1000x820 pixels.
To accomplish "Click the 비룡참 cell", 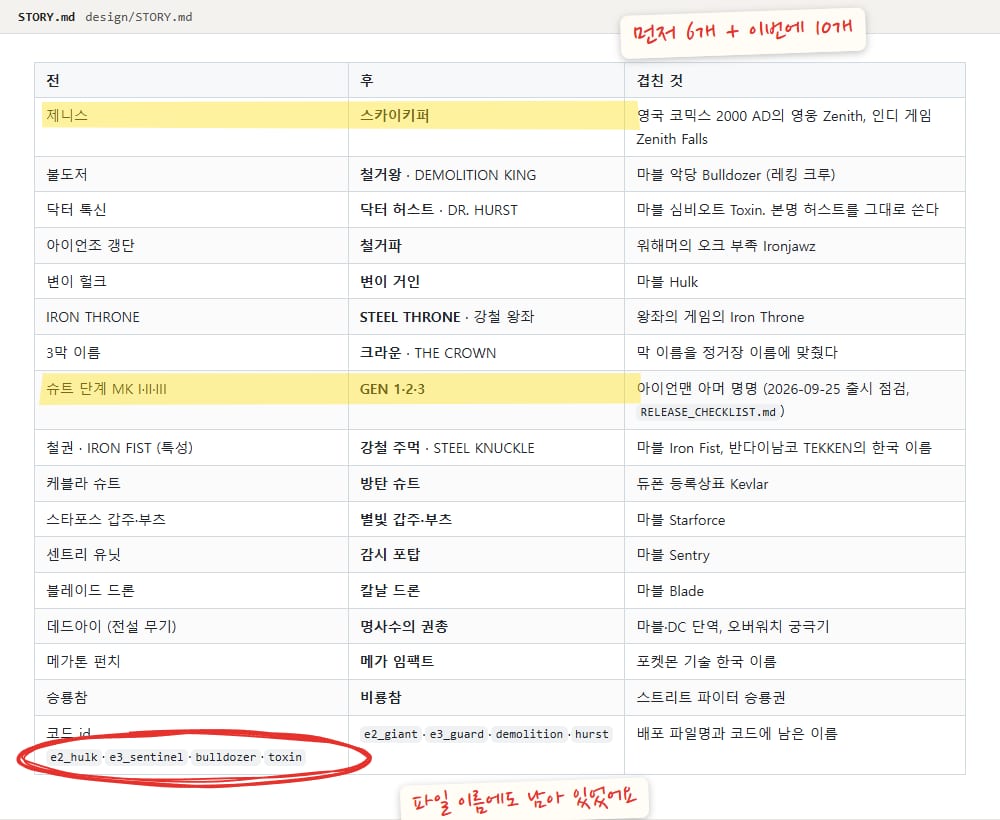I will 486,698.
